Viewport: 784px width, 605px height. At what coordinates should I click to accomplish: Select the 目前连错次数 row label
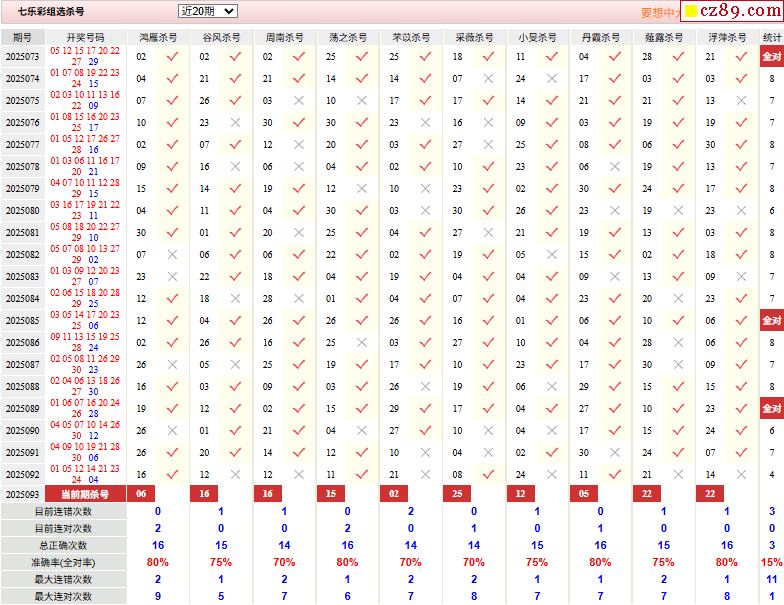pyautogui.click(x=64, y=512)
